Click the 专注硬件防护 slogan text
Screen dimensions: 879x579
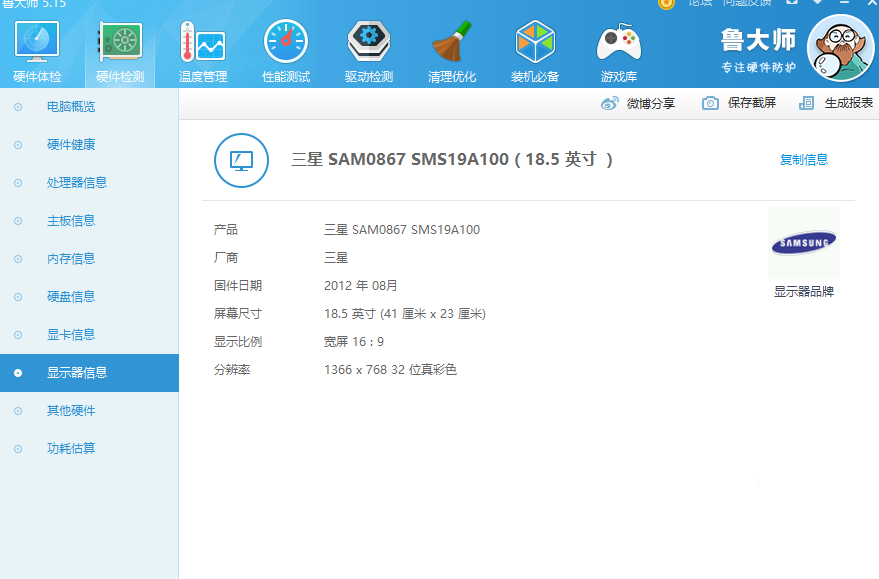(758, 68)
